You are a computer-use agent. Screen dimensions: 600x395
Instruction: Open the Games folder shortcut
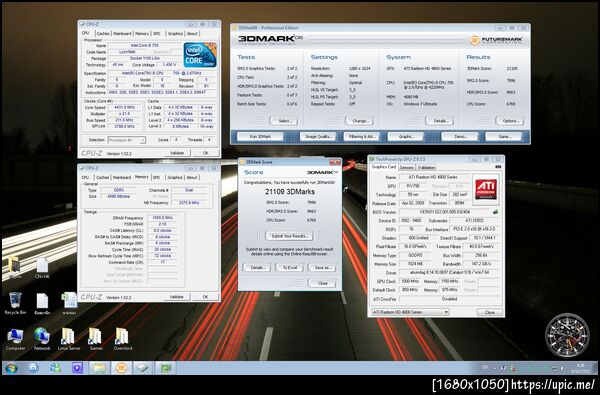96,339
